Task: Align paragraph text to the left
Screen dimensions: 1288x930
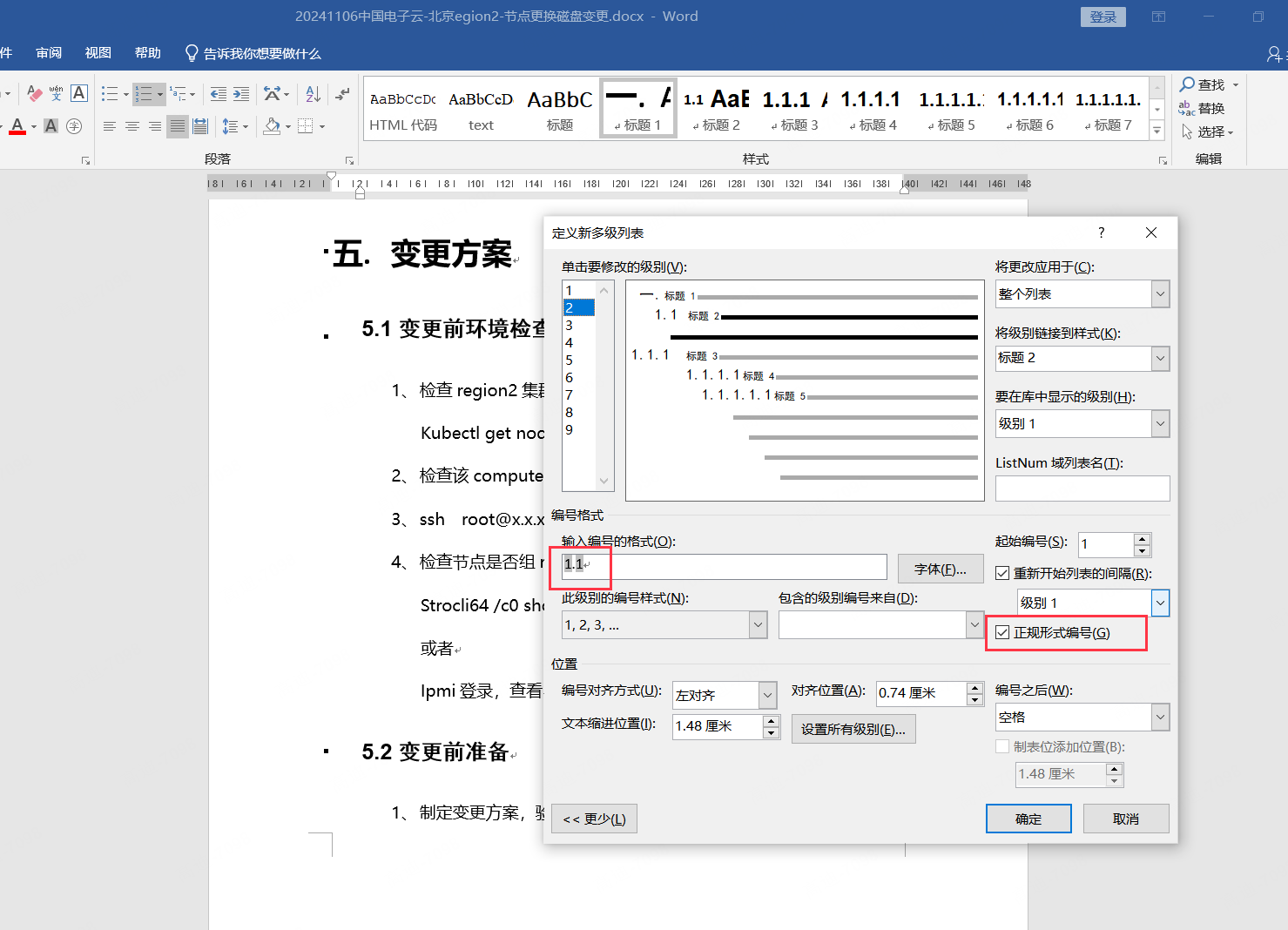Action: (110, 126)
